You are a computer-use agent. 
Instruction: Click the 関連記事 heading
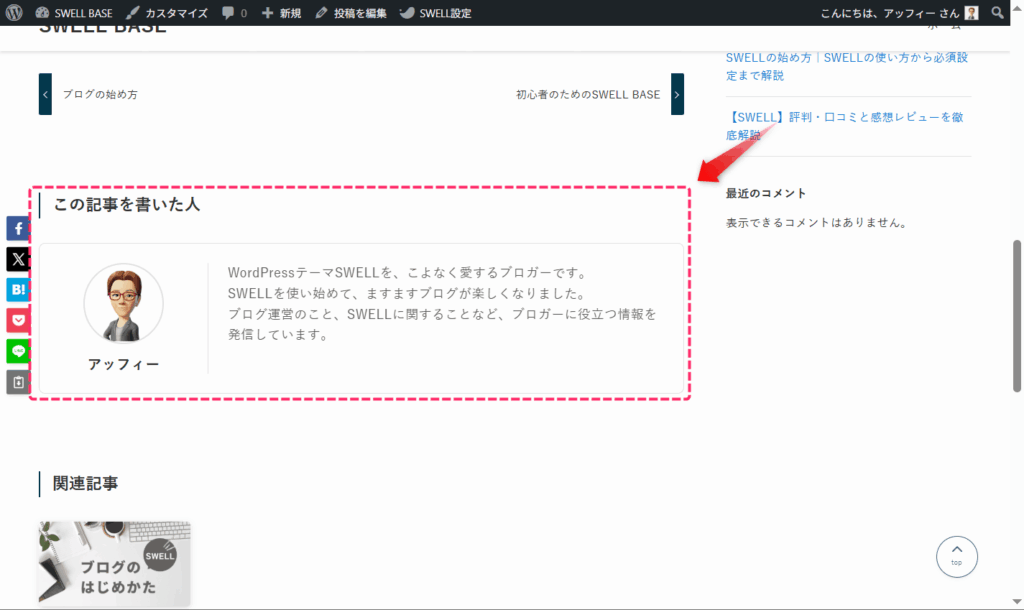(85, 483)
